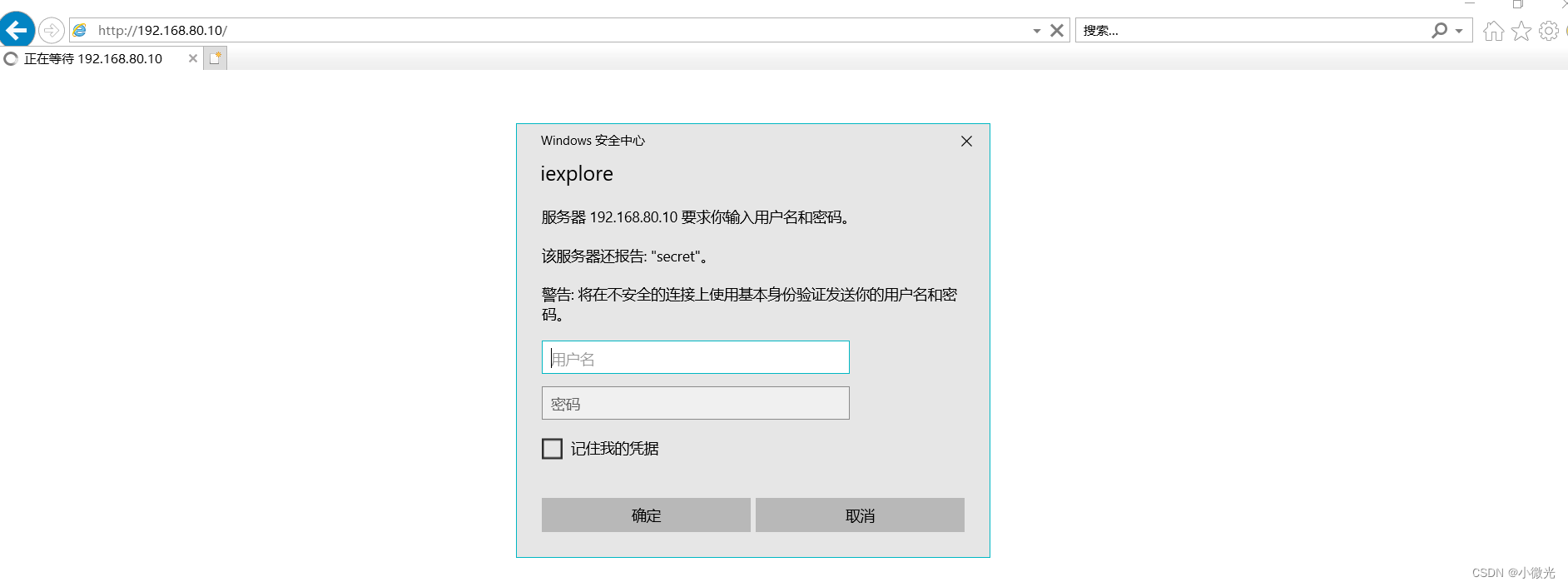Screen dimensions: 1568x587
Task: Open Favorites star icon
Action: 1521,31
